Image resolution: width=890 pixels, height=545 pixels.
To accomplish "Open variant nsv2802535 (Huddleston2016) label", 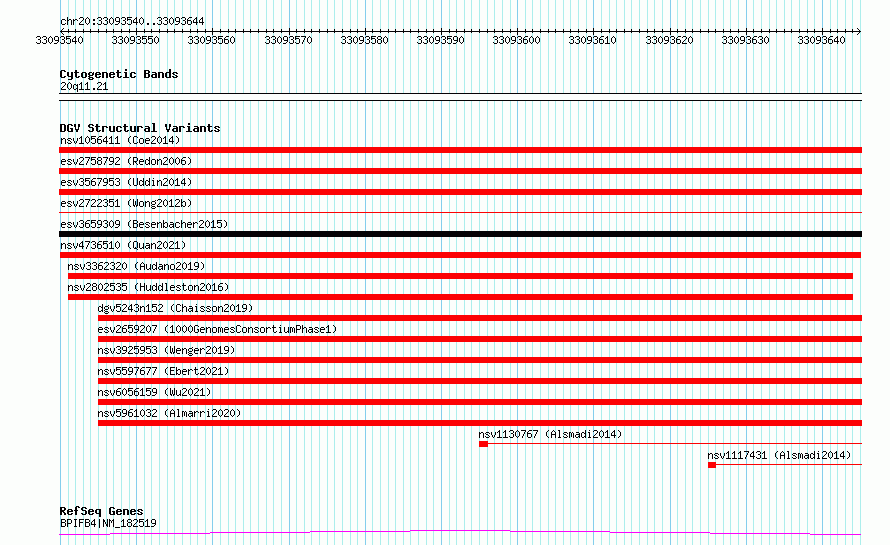I will [x=148, y=287].
